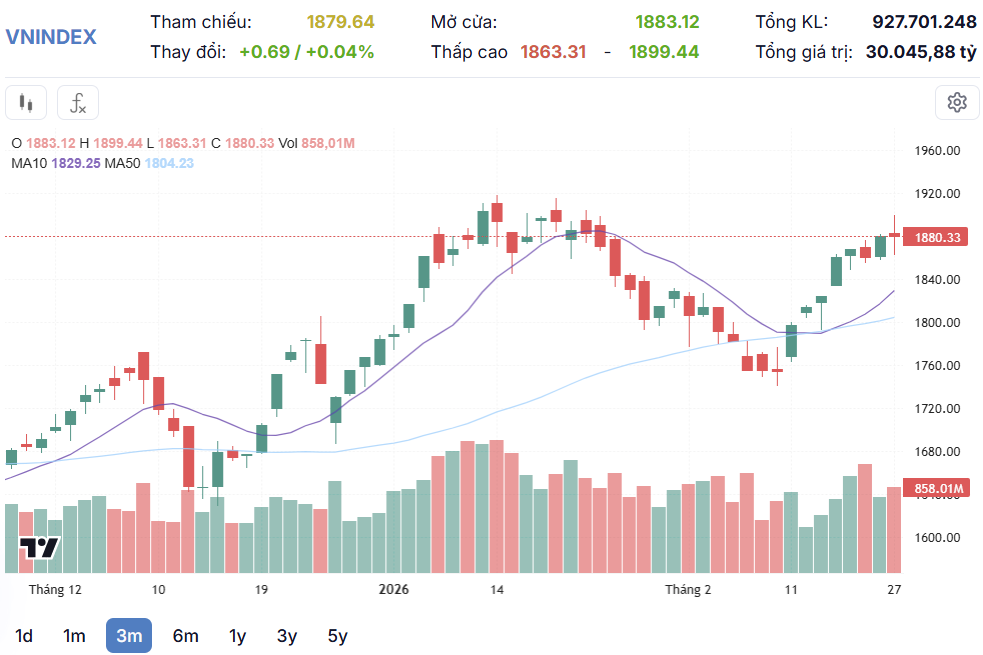Select the 5y timeframe button
Viewport: 983px width, 655px height.
(337, 635)
